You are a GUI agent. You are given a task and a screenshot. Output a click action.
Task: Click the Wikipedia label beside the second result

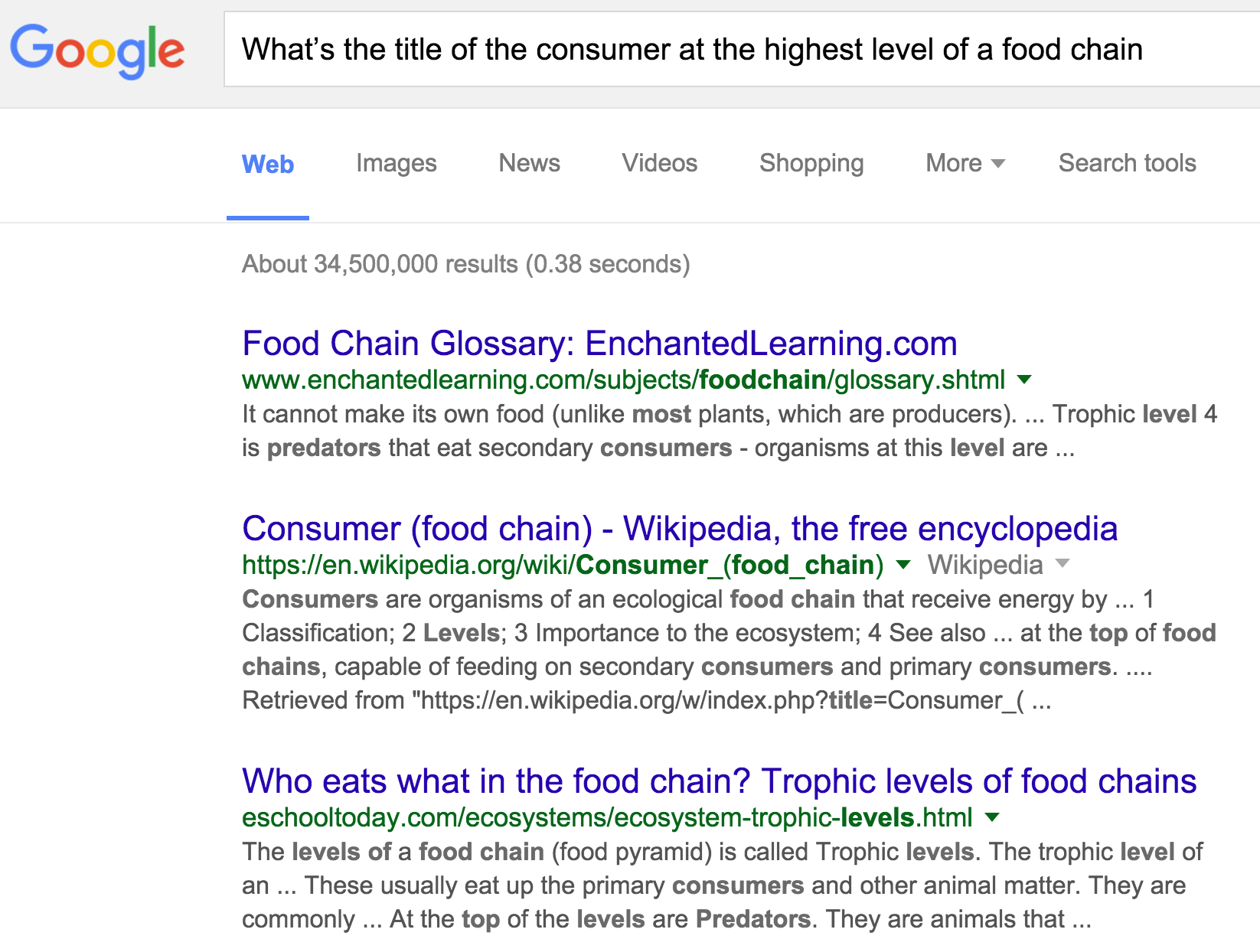coord(984,565)
